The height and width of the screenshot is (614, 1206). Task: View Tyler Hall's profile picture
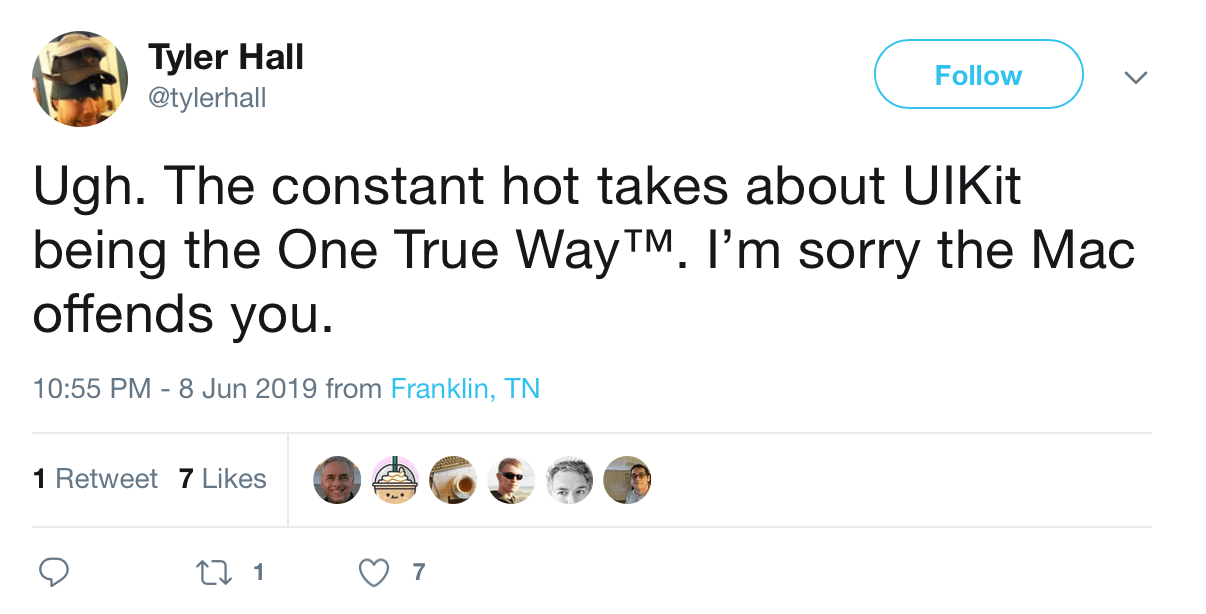point(80,79)
